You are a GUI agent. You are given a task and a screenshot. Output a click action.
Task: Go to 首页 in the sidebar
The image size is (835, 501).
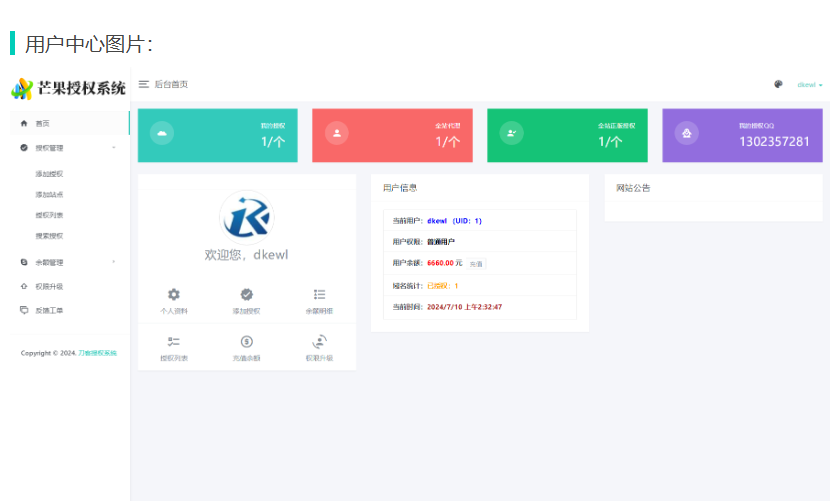pos(70,123)
